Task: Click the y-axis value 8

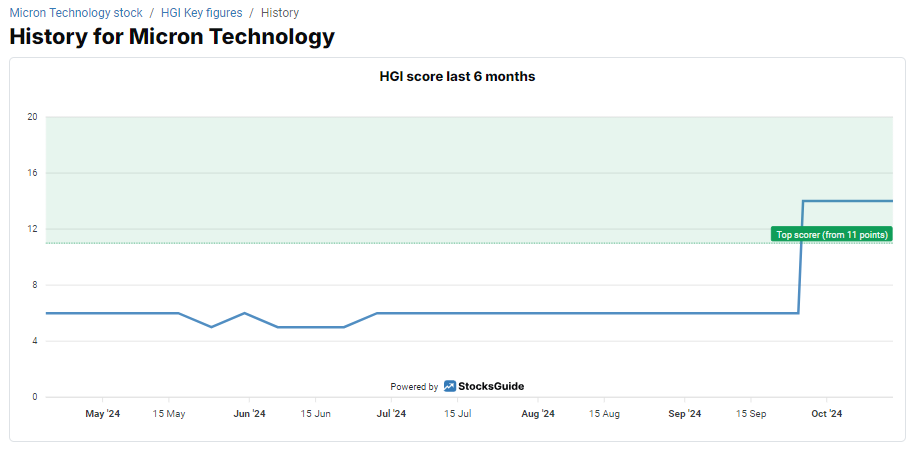Action: tap(35, 285)
